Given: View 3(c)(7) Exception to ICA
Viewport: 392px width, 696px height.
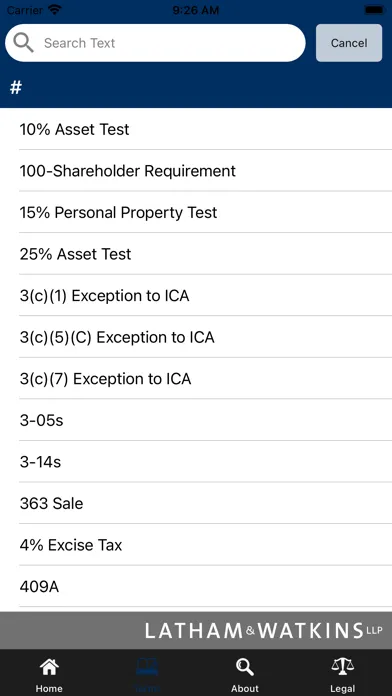Looking at the screenshot, I should click(196, 379).
